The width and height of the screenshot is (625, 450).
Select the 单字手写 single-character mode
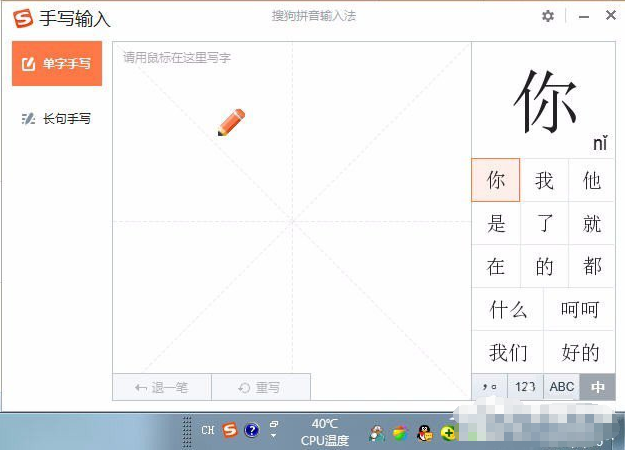point(57,63)
